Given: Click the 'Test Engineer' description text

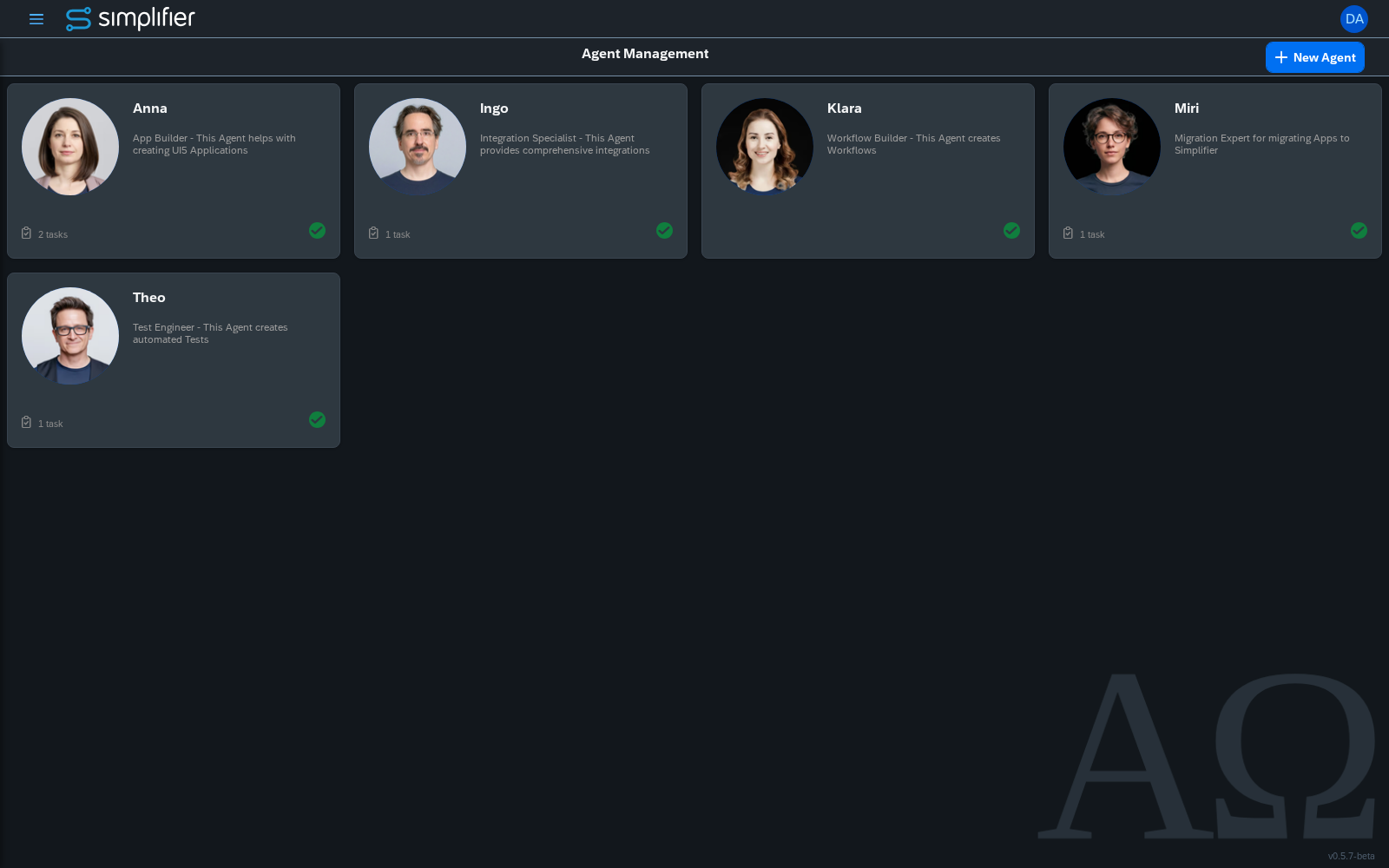Looking at the screenshot, I should coord(210,333).
